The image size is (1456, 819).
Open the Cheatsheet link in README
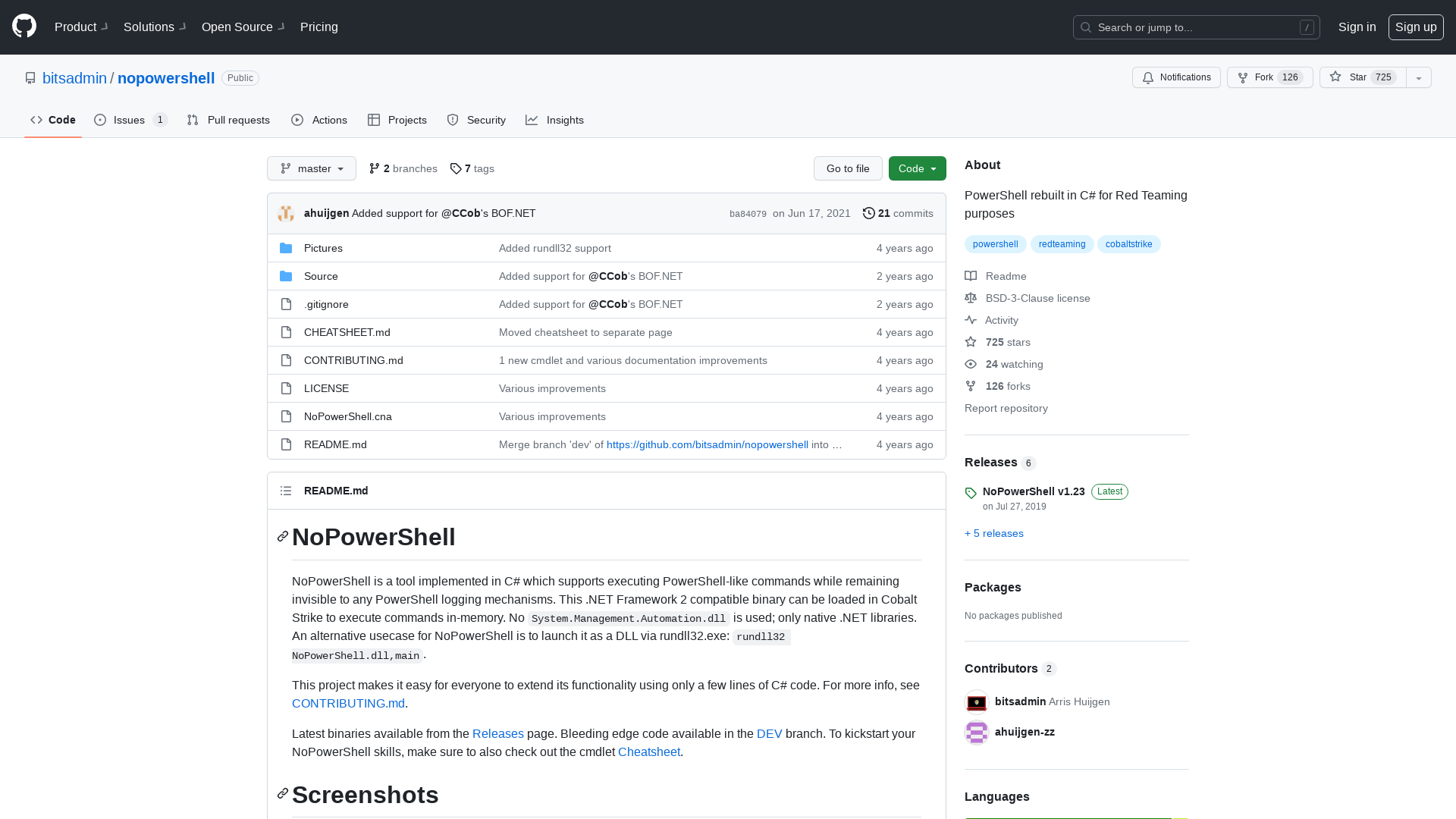pos(649,752)
